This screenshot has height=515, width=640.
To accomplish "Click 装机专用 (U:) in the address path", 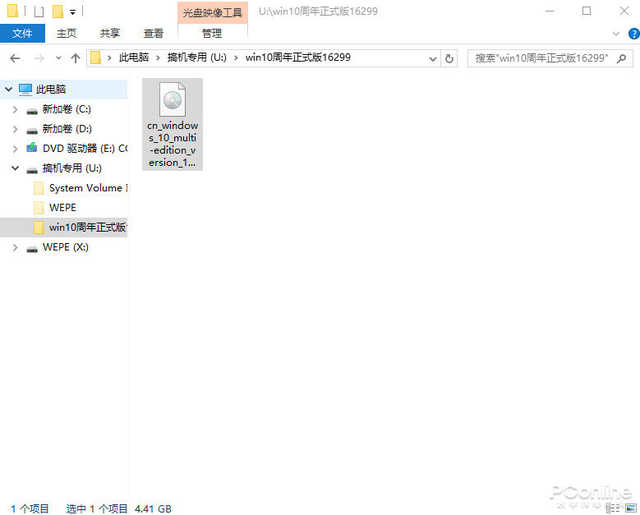I will click(x=197, y=58).
